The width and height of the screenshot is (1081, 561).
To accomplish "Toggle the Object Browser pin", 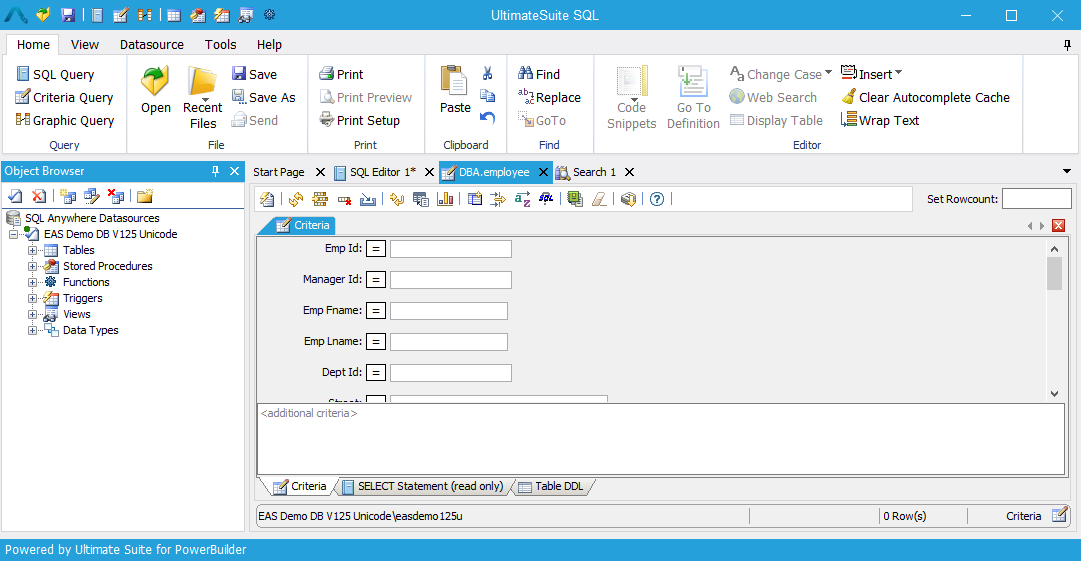I will click(x=215, y=172).
